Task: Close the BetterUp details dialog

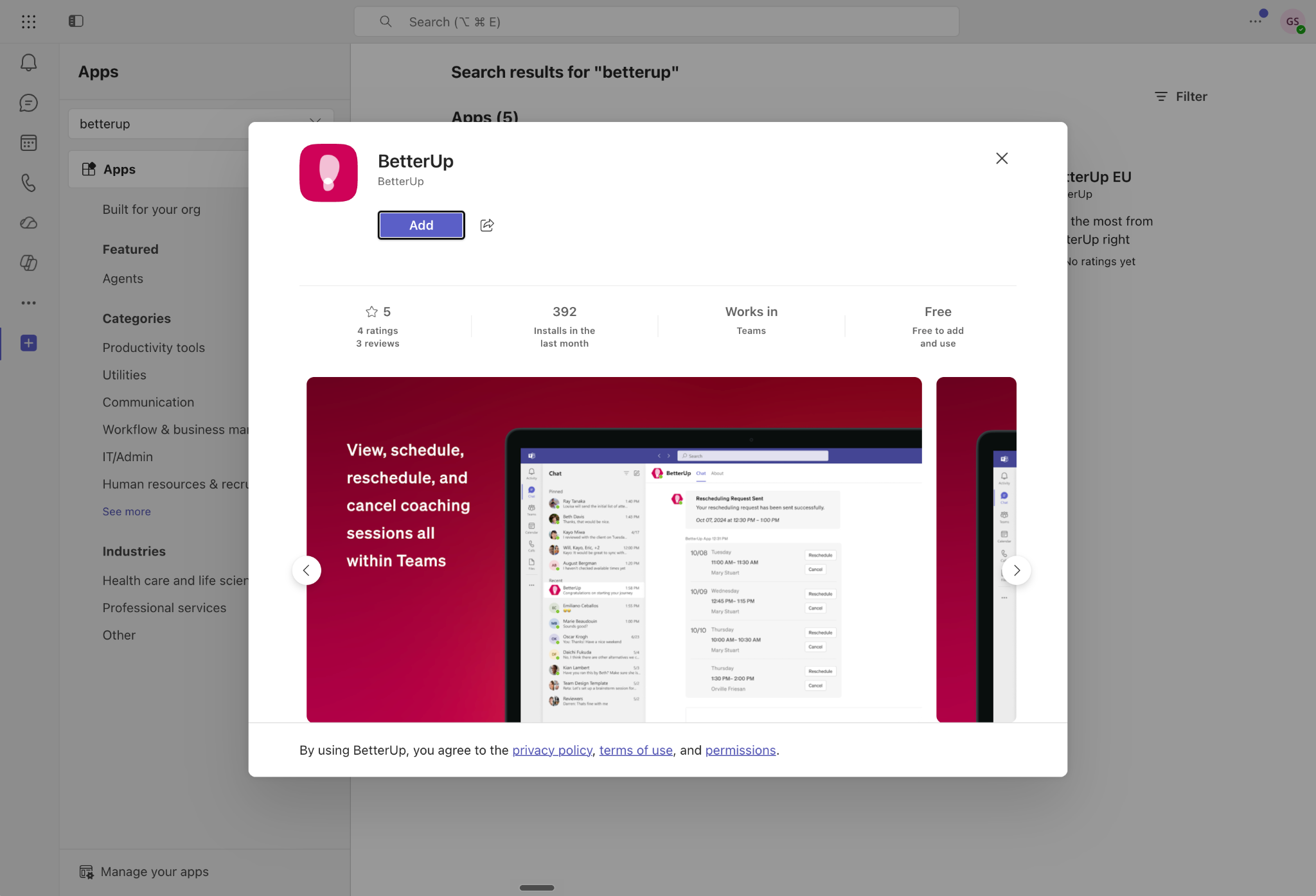Action: (x=1002, y=158)
